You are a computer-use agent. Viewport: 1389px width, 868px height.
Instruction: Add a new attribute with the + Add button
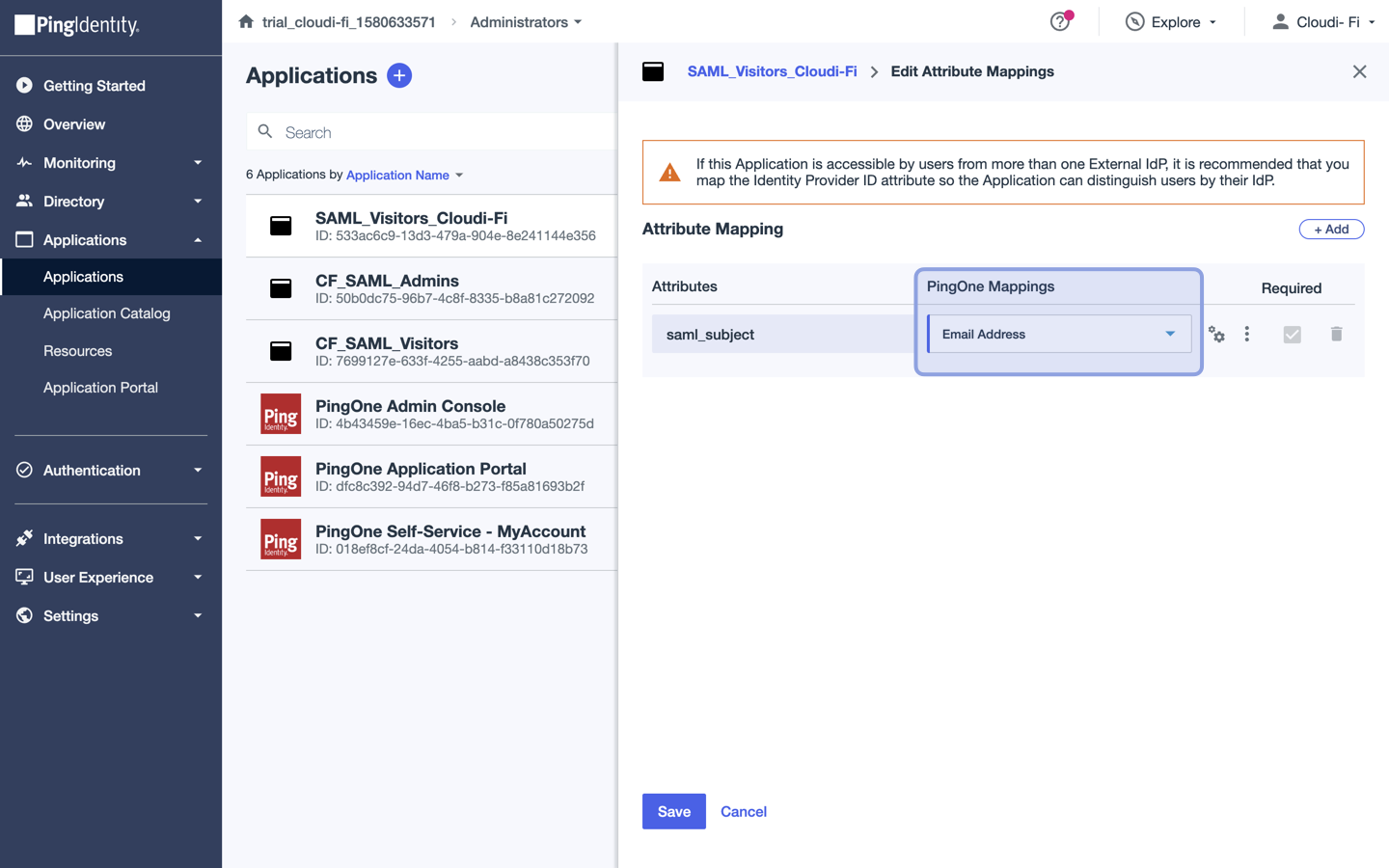pos(1331,229)
